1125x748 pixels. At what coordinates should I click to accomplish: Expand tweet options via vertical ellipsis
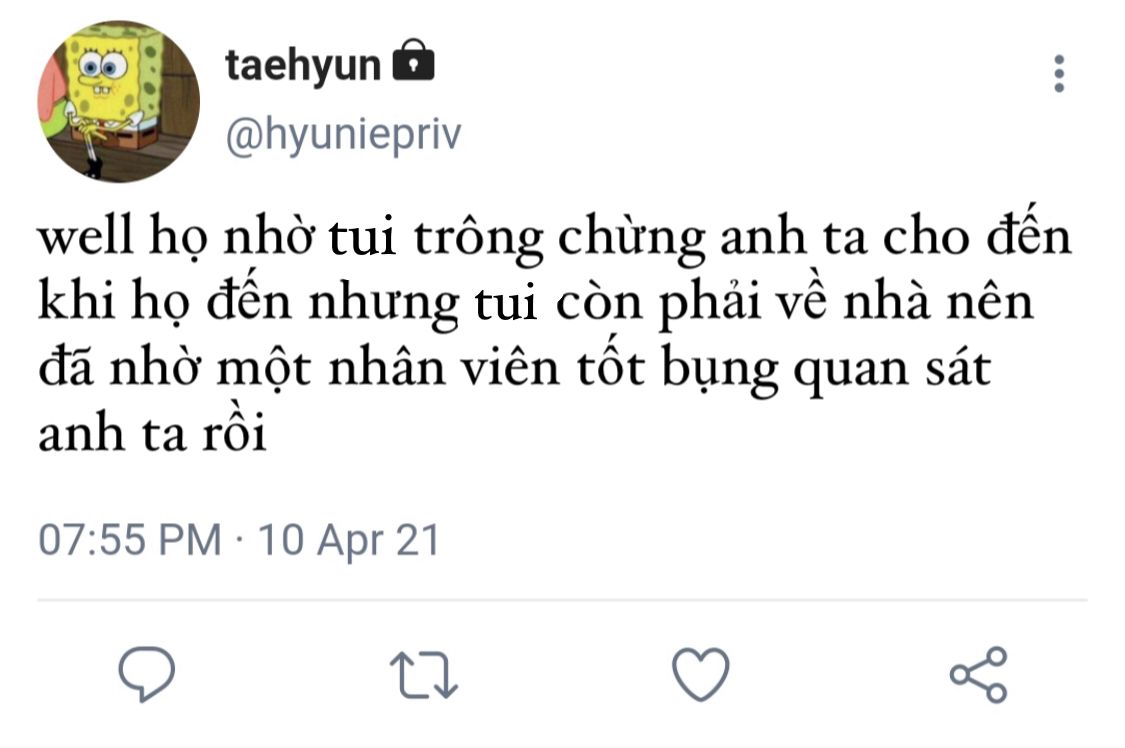pos(1059,73)
